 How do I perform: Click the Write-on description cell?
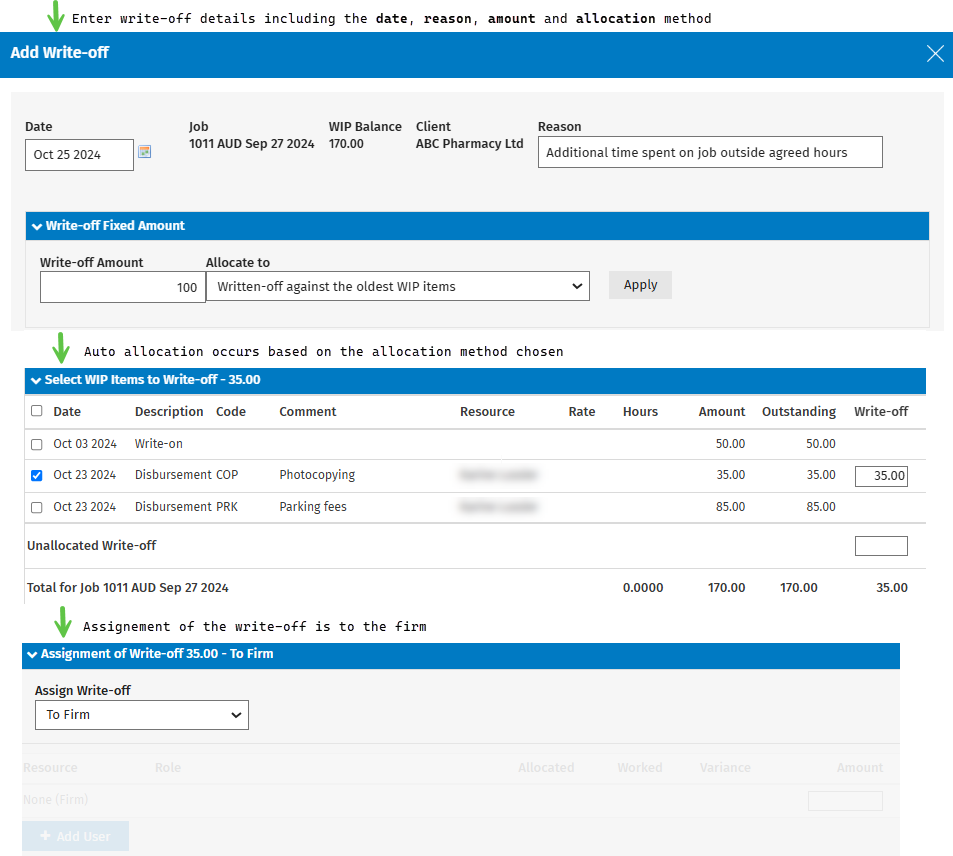point(159,444)
